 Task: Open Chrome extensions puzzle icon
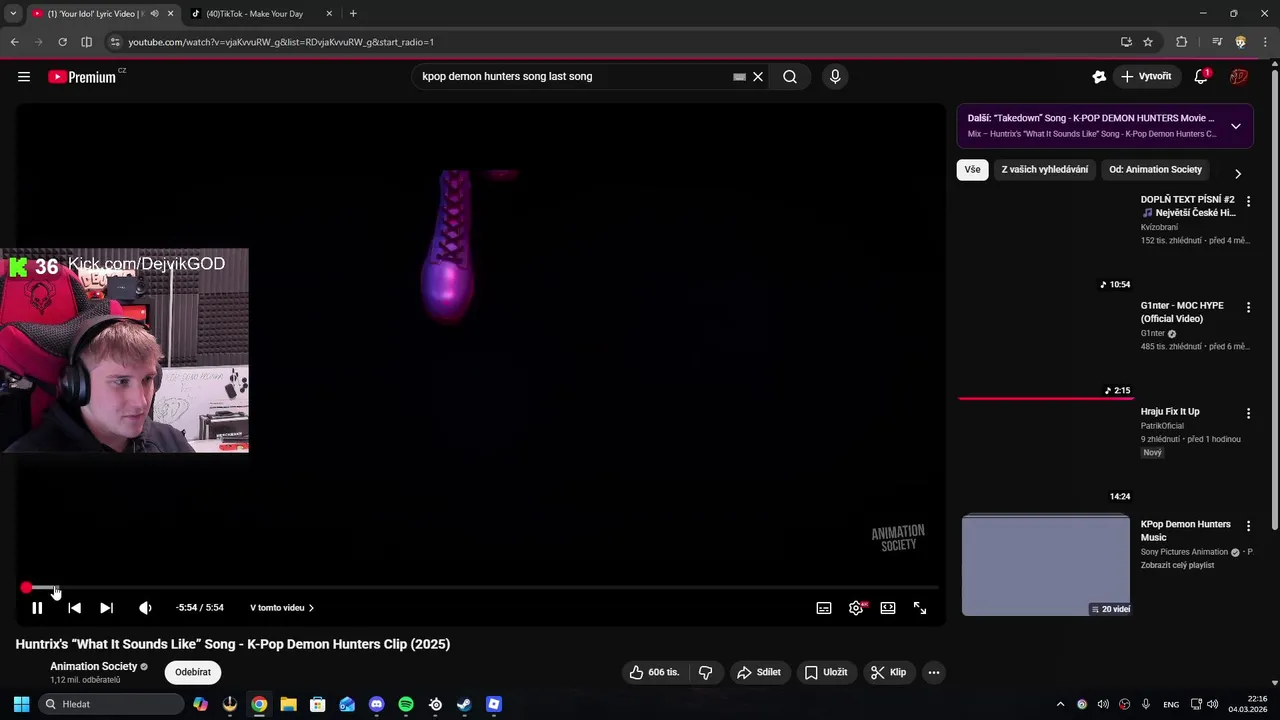1181,42
